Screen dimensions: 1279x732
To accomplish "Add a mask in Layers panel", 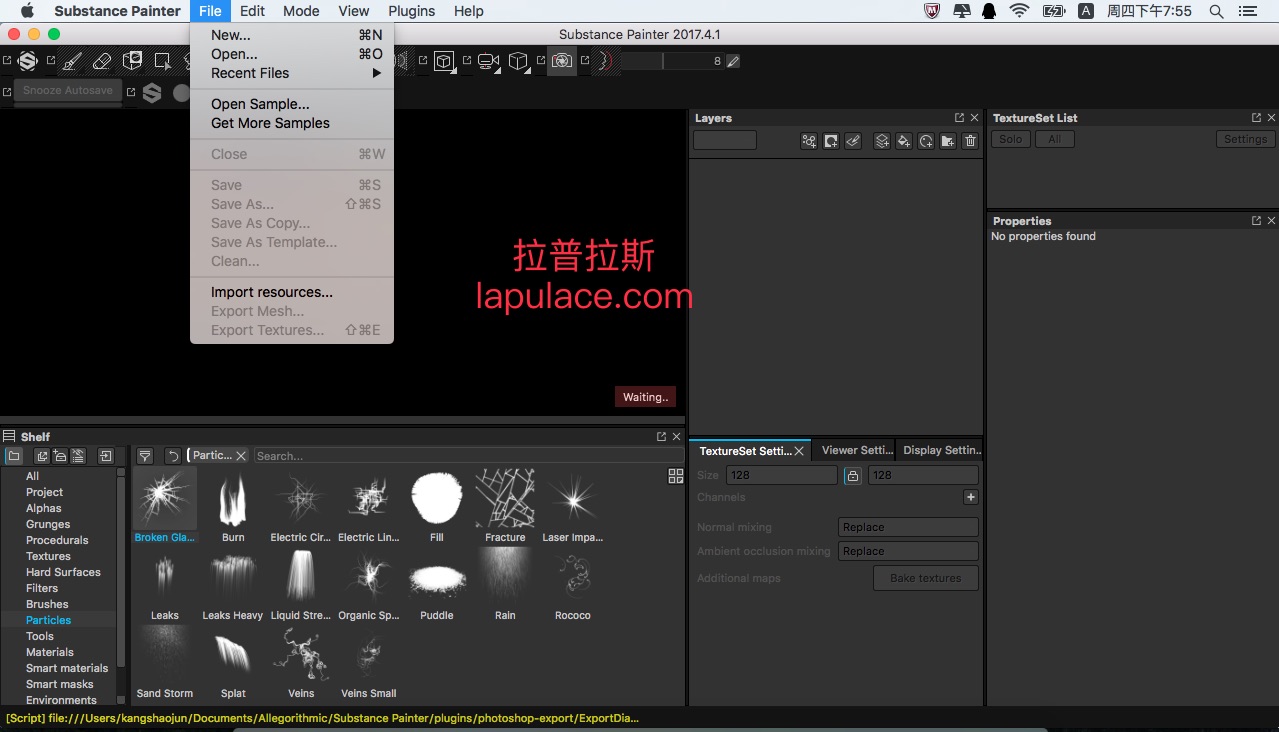I will point(831,141).
